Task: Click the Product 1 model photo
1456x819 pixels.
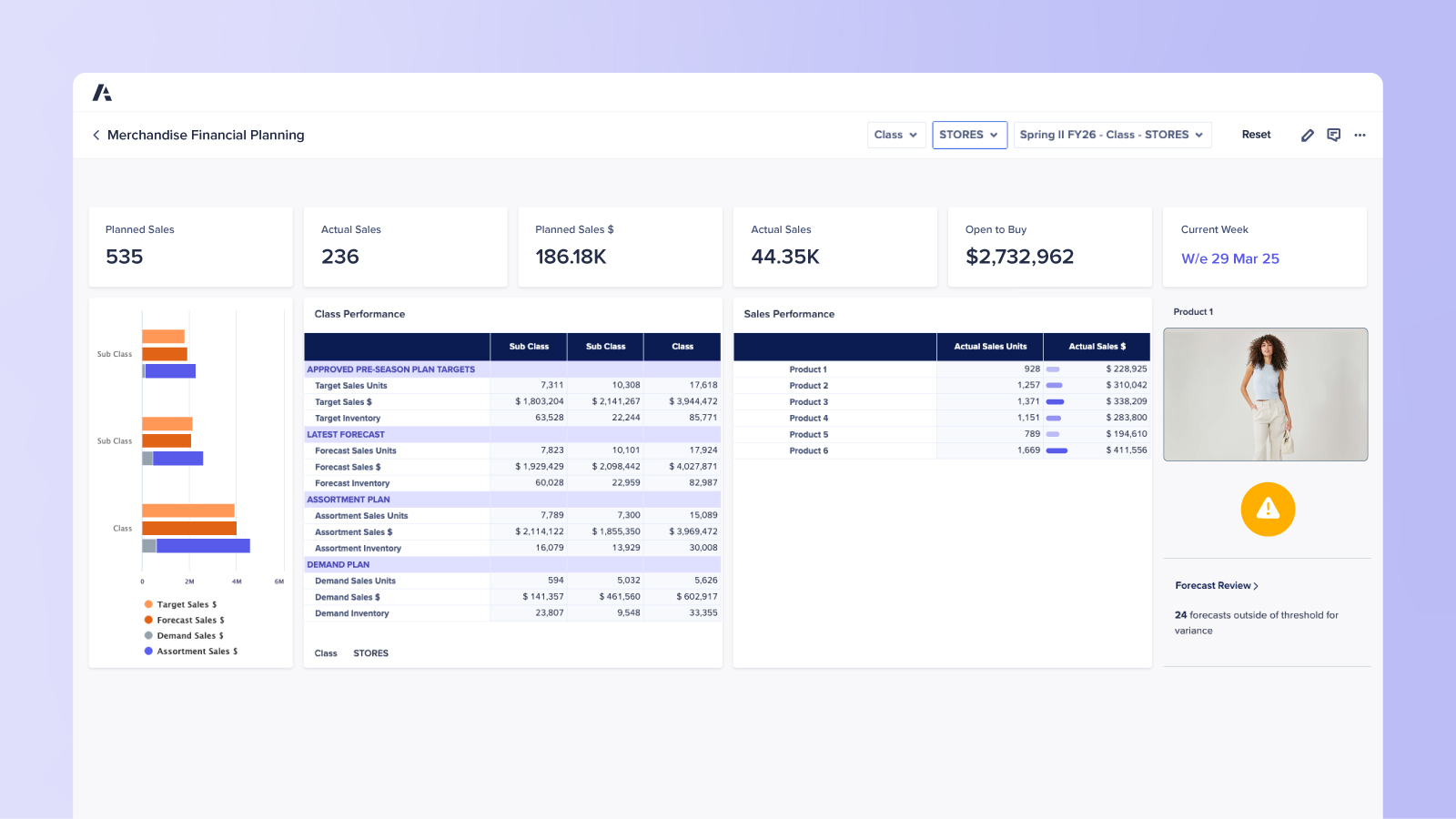Action: (x=1265, y=395)
